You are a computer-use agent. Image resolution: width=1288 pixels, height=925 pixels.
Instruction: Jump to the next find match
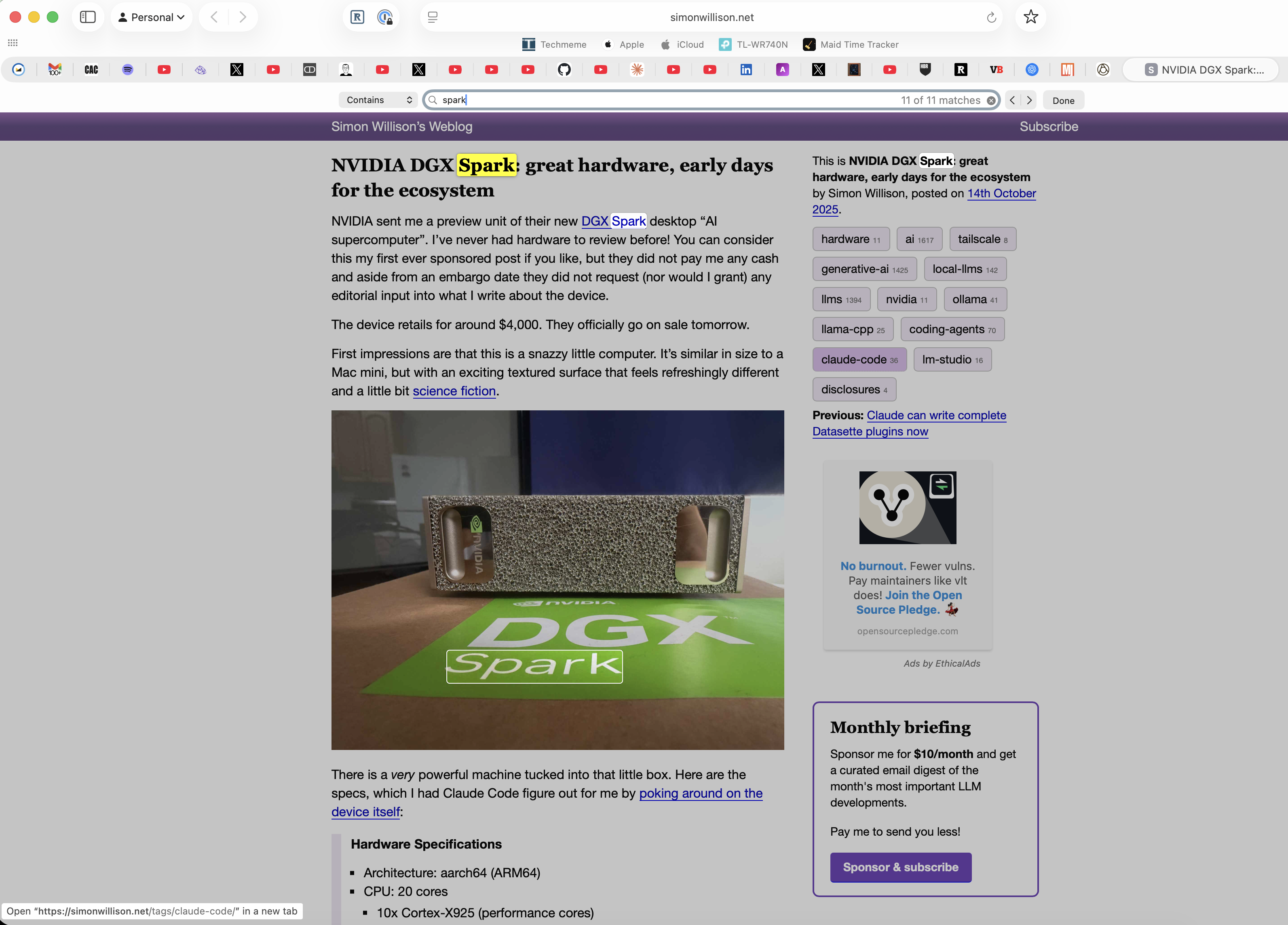pyautogui.click(x=1029, y=100)
